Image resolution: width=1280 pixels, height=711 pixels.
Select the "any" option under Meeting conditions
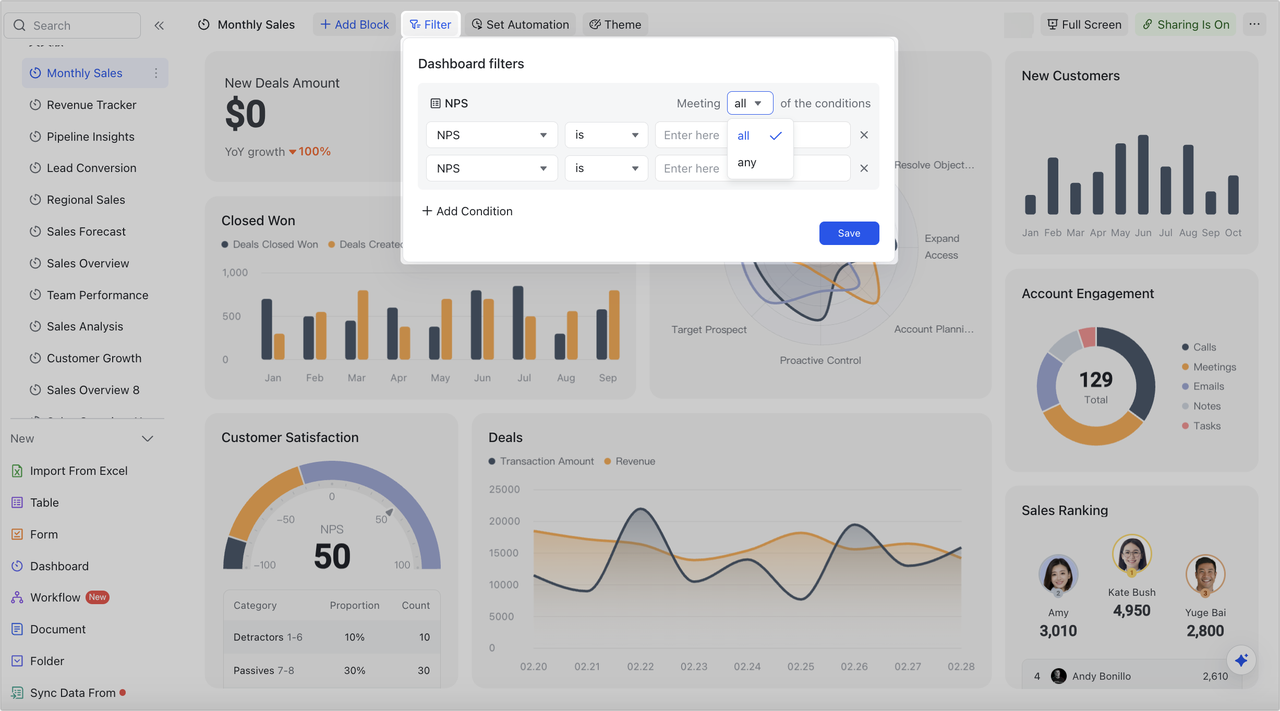745,162
